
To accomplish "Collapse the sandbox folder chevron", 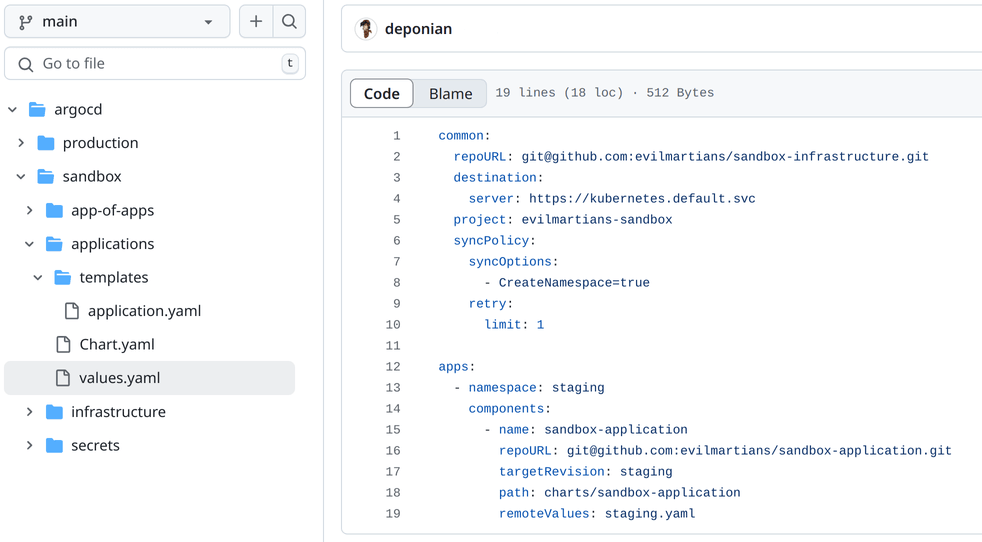I will (21, 177).
